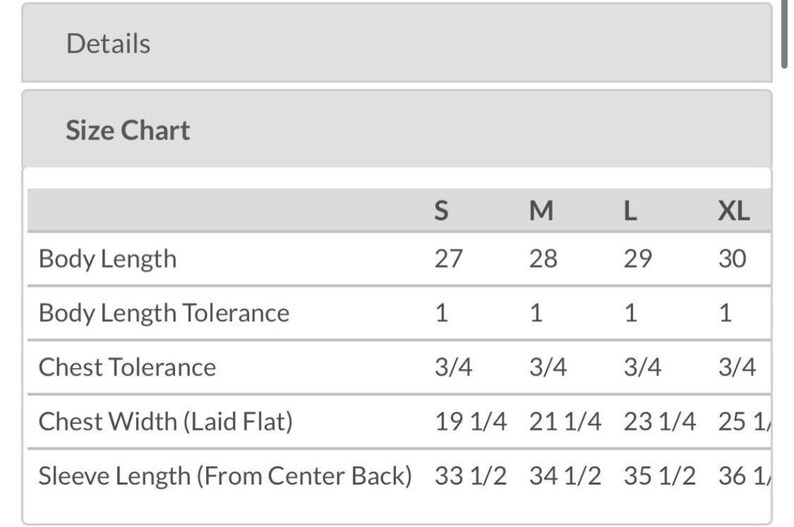Click the XL size column header

click(x=733, y=210)
